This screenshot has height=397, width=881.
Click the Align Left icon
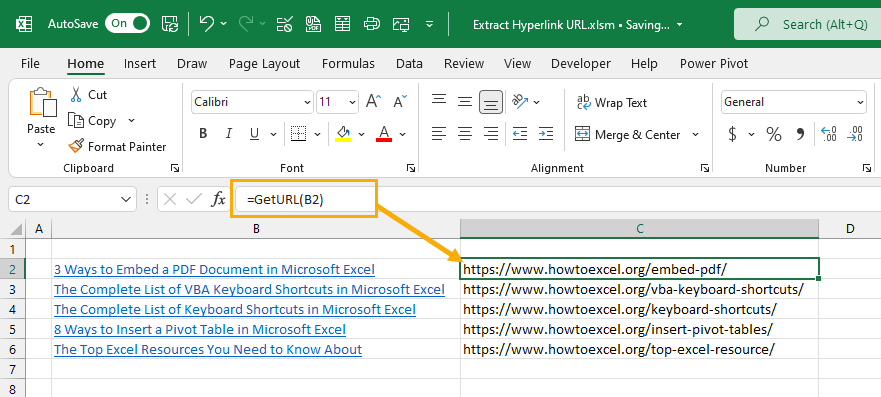(x=439, y=134)
